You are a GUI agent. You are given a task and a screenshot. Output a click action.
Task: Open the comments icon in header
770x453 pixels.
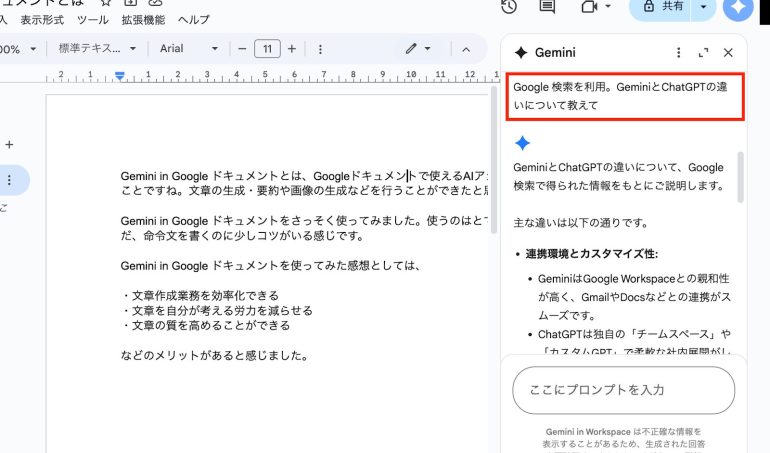547,6
